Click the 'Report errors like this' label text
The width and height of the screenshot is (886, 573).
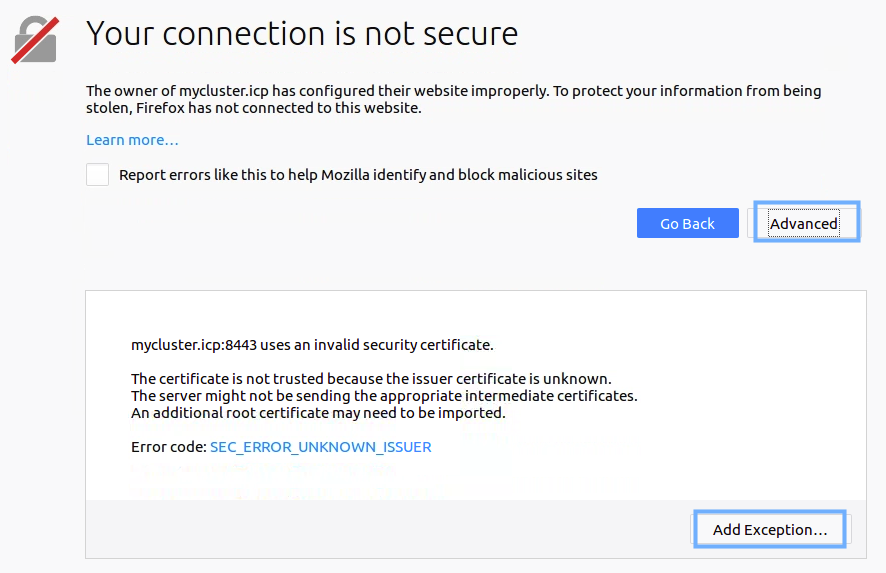[358, 175]
